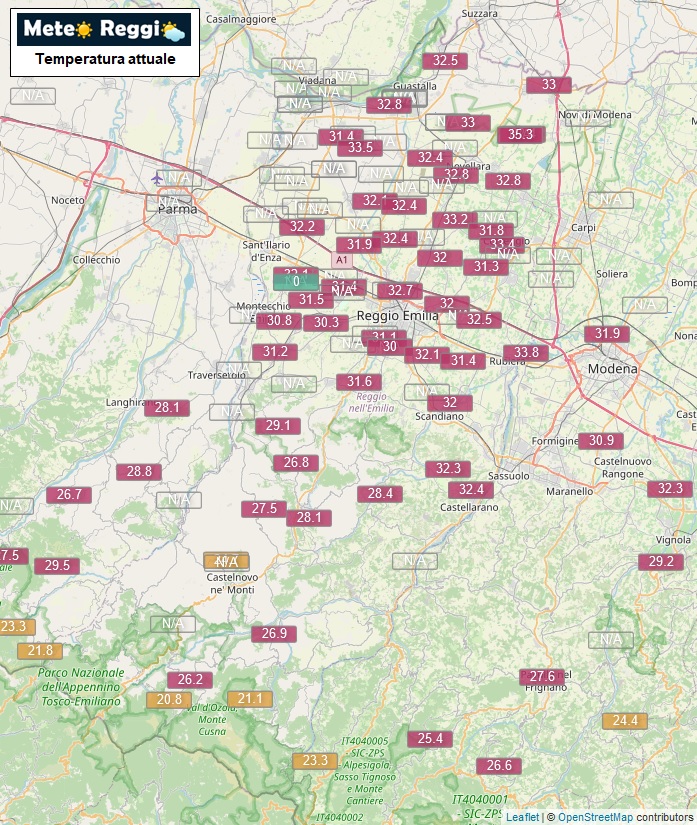This screenshot has width=697, height=825.
Task: Open the 28.8 station marker
Action: [x=139, y=471]
